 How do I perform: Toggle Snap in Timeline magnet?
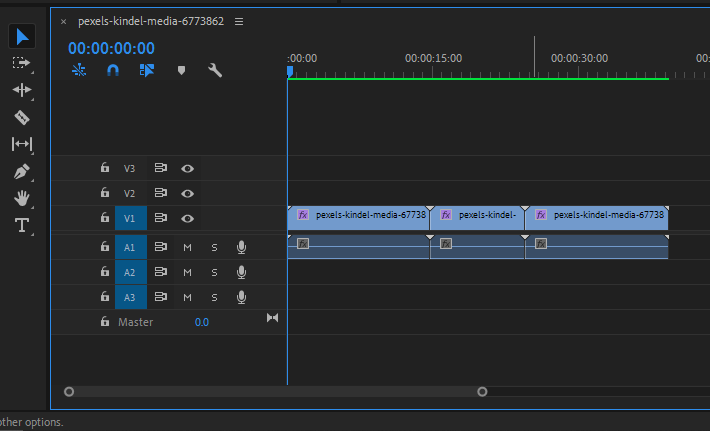[x=113, y=70]
